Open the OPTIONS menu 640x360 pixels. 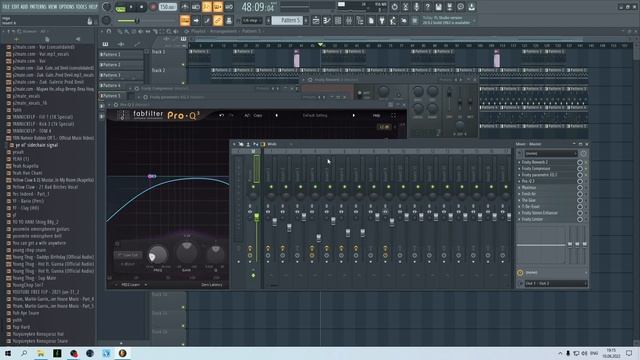67,7
